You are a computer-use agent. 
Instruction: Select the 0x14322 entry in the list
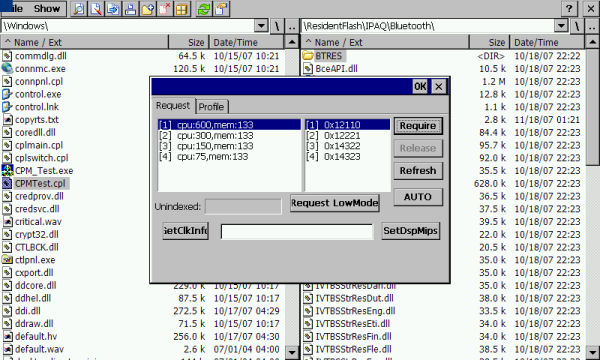[347, 146]
